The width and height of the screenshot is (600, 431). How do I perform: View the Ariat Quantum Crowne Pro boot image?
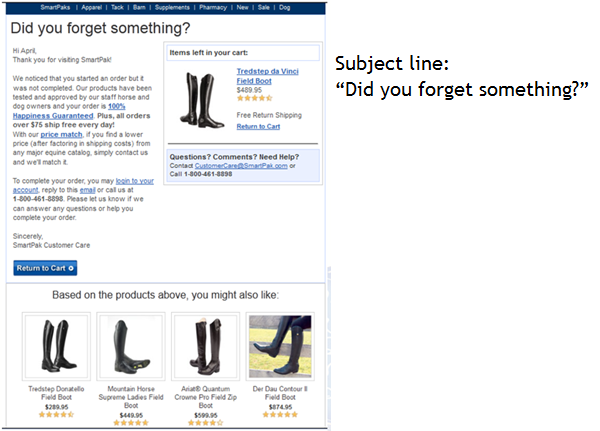pyautogui.click(x=205, y=346)
